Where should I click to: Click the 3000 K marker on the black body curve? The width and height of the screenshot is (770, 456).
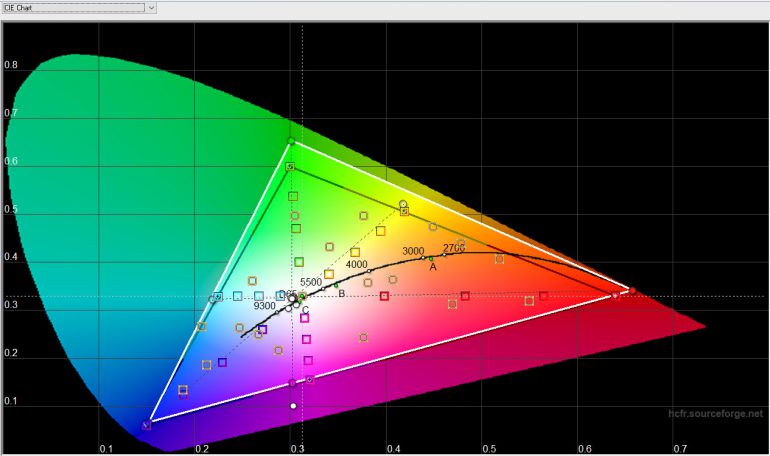pyautogui.click(x=422, y=259)
